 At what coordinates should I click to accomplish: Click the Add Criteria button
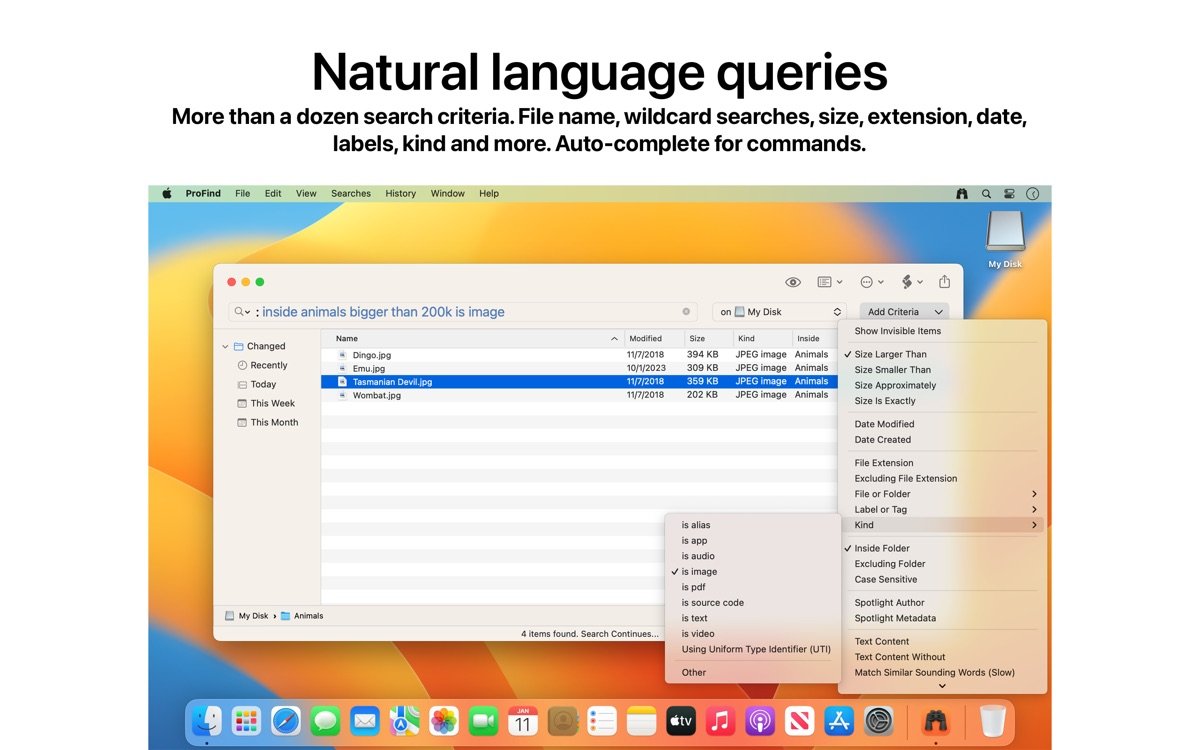[x=904, y=312]
